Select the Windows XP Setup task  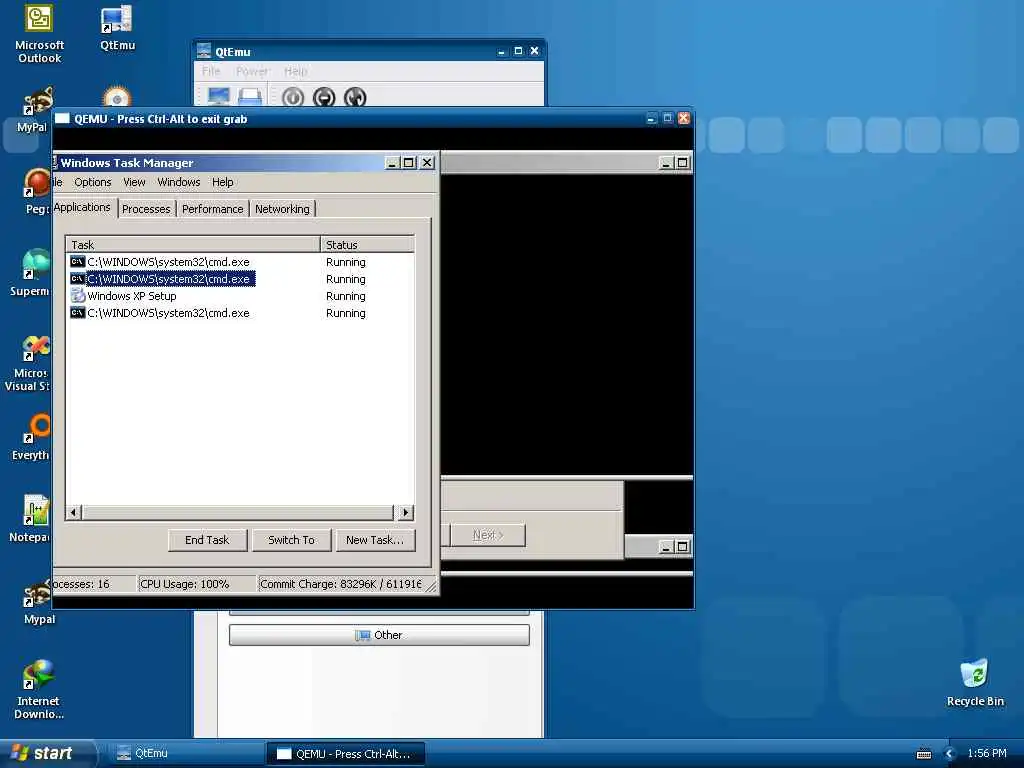point(240,296)
